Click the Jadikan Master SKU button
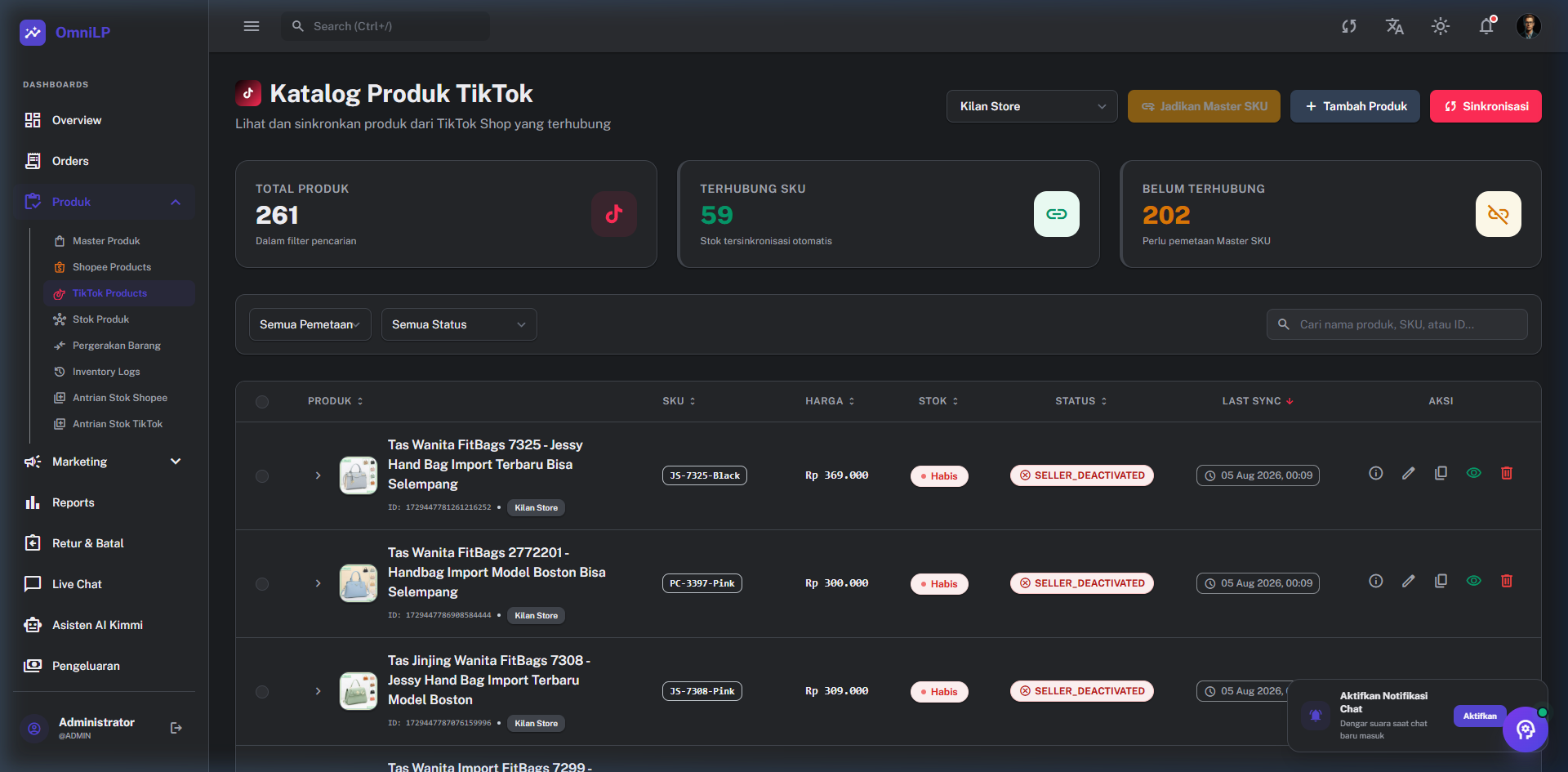Viewport: 1568px width, 772px height. click(1204, 106)
